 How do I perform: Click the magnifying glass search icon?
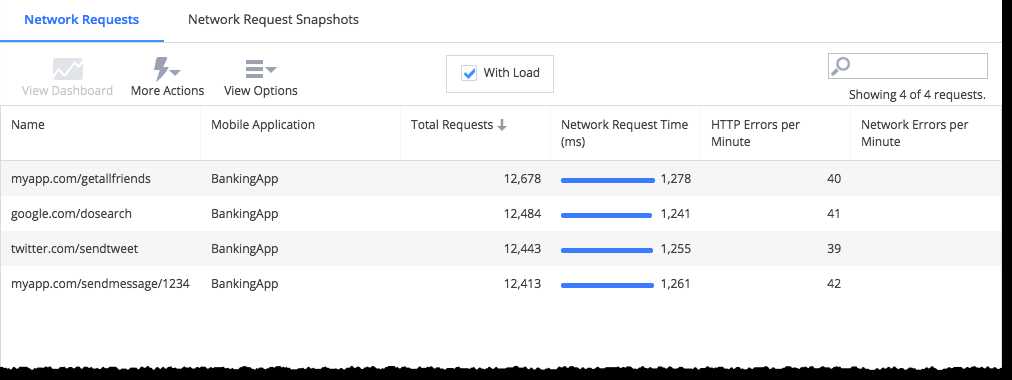[x=840, y=66]
